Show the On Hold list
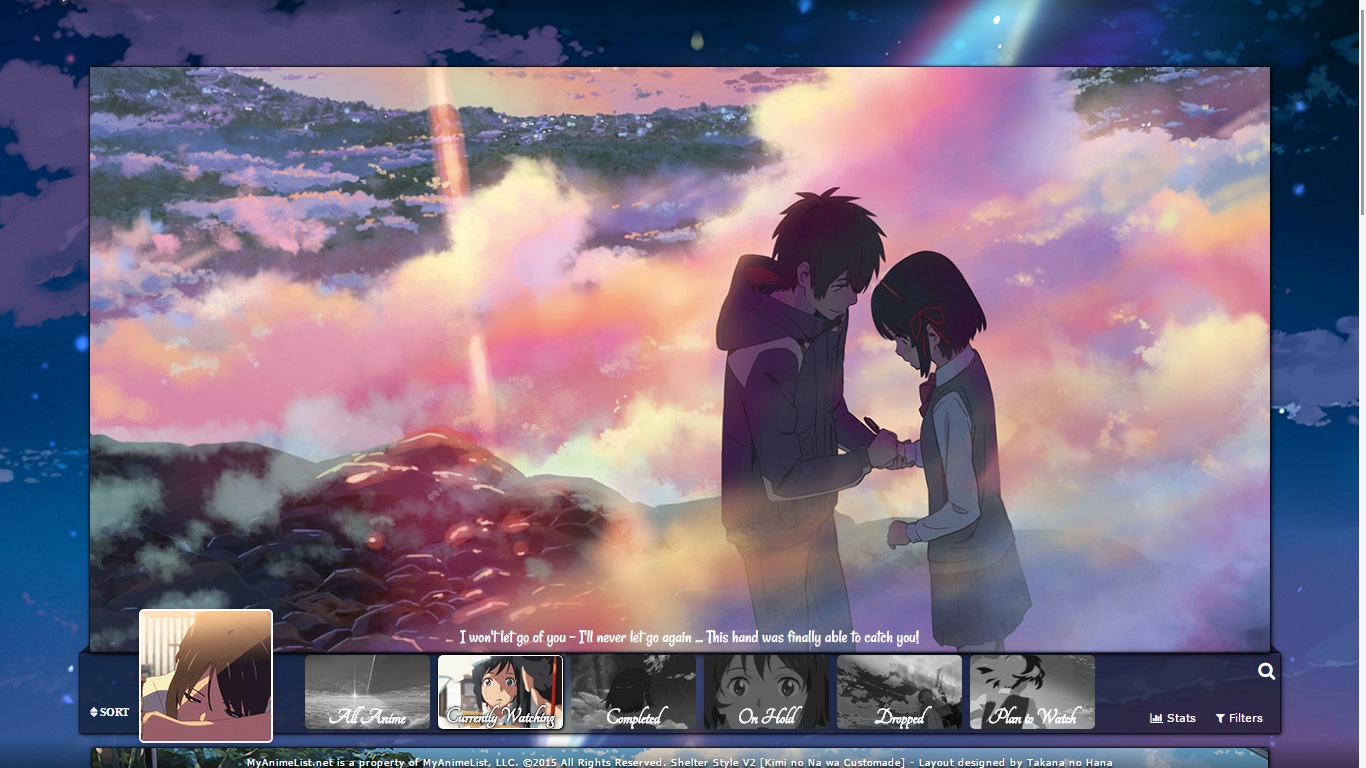 [x=766, y=692]
